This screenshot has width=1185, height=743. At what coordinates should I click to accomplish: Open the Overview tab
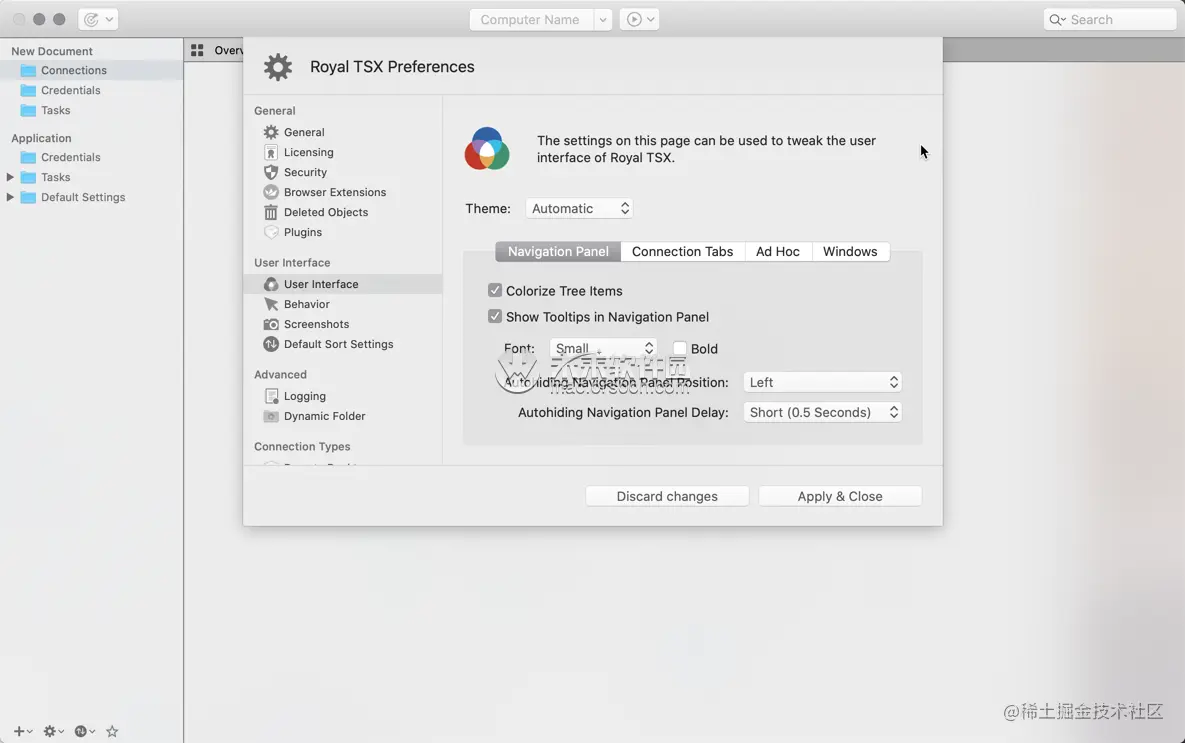pyautogui.click(x=216, y=50)
